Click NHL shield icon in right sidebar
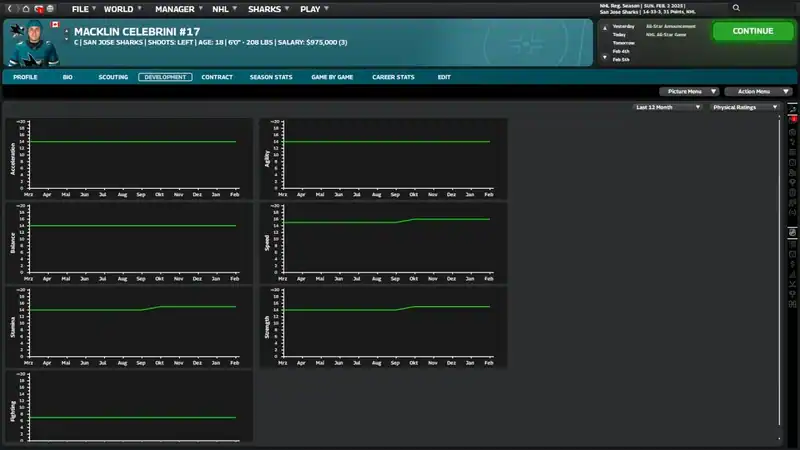 [792, 232]
